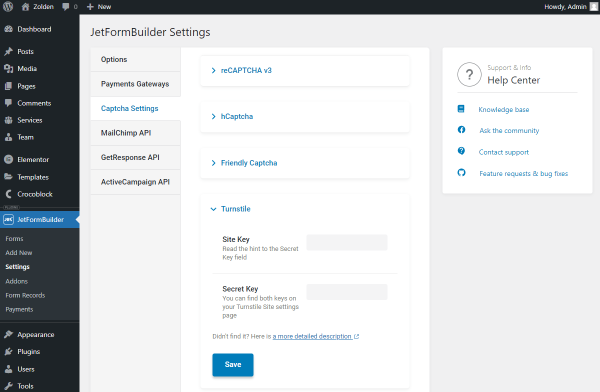Click the Contact support question icon

click(x=461, y=151)
